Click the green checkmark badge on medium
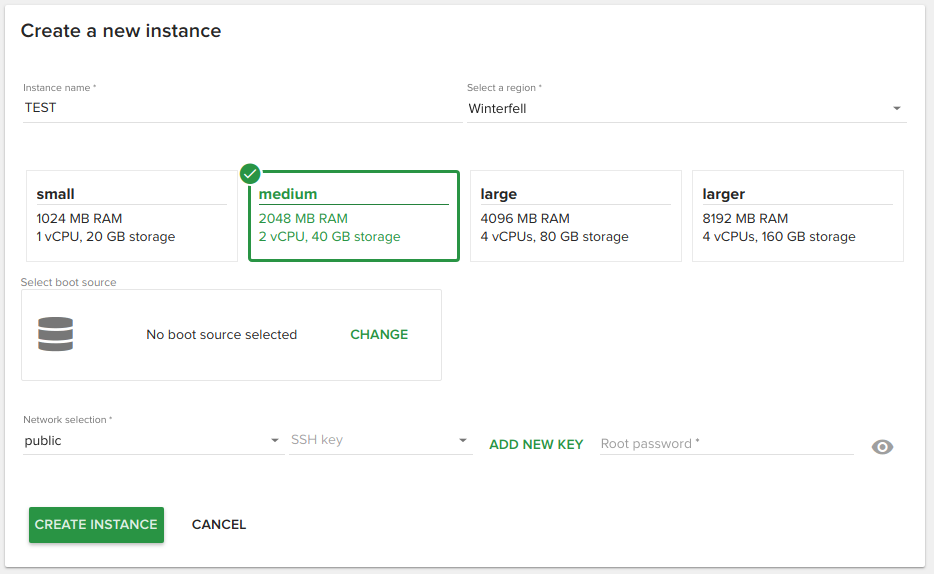The width and height of the screenshot is (934, 574). coord(250,174)
